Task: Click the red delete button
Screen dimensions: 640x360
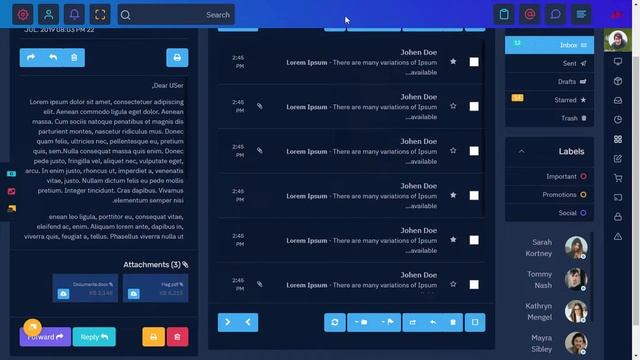Action: [x=177, y=337]
